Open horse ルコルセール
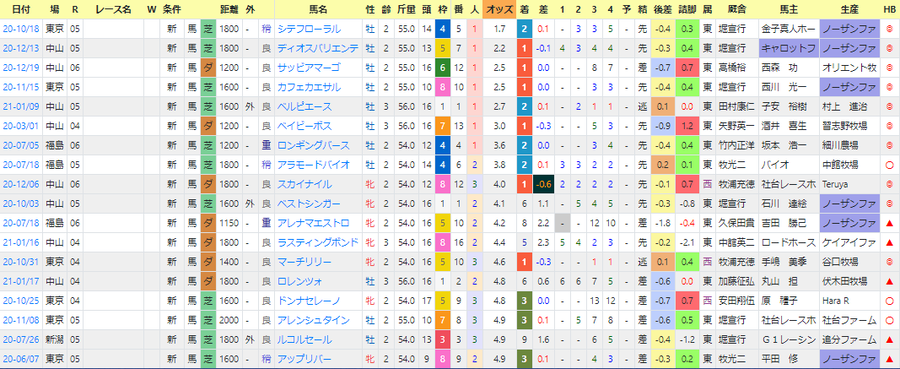 (x=305, y=340)
